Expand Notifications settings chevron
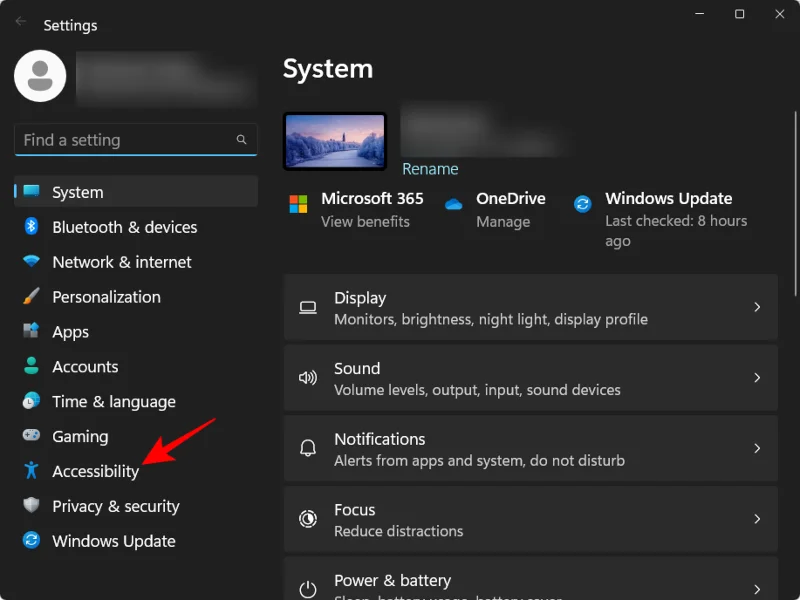Screen dimensions: 800x600 click(x=757, y=448)
